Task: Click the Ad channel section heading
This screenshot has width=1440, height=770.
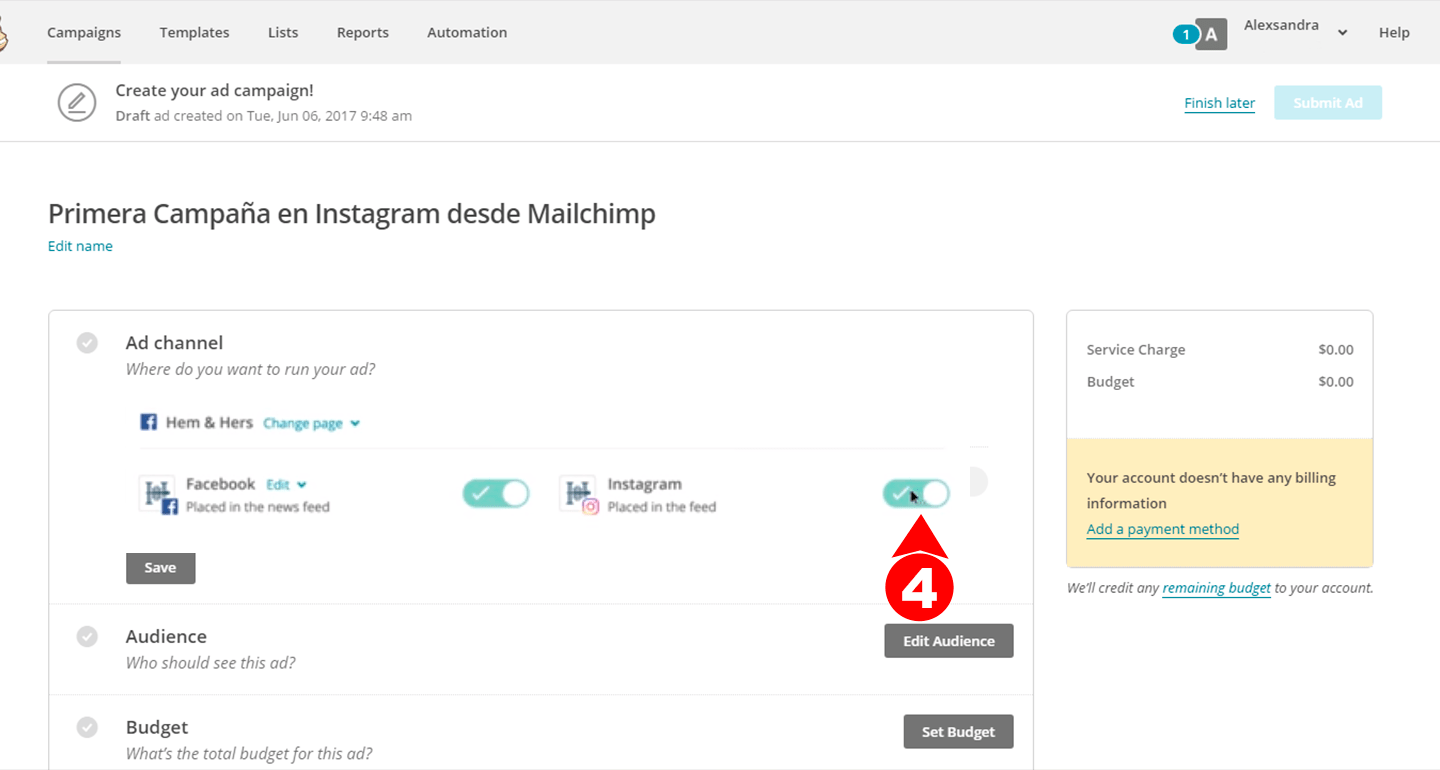Action: [174, 343]
